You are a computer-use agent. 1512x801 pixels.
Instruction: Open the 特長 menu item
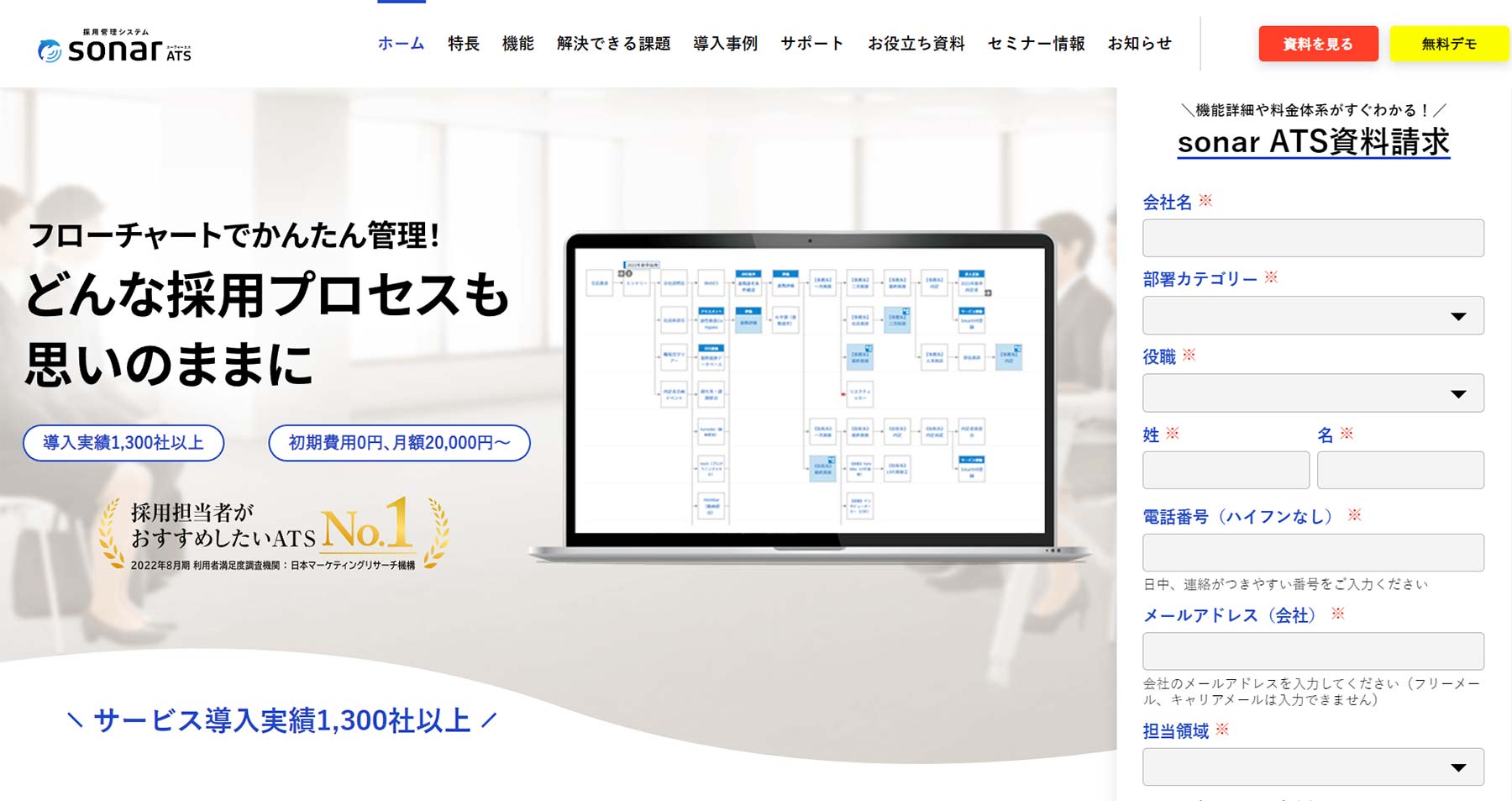point(464,44)
